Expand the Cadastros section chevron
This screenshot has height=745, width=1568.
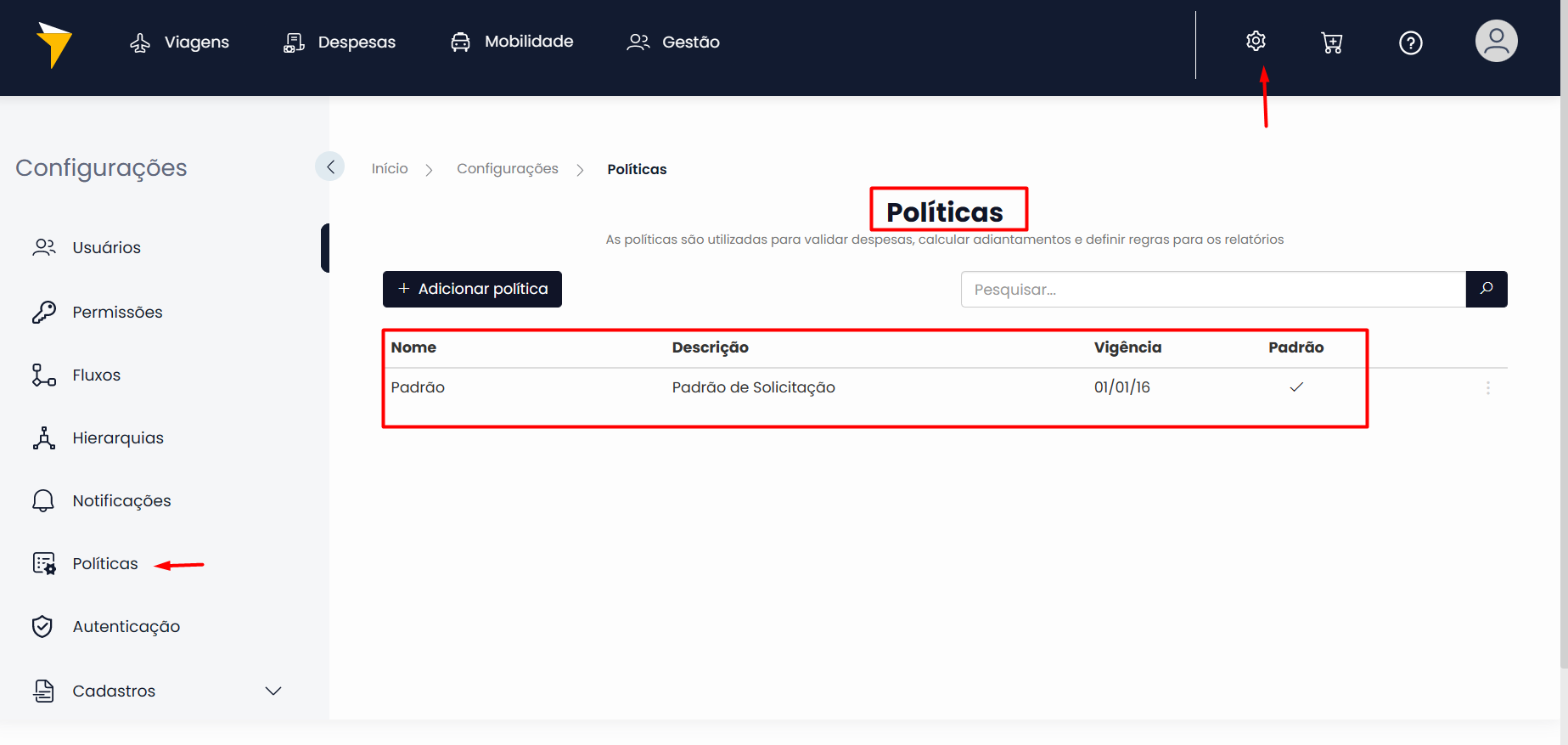click(x=273, y=691)
